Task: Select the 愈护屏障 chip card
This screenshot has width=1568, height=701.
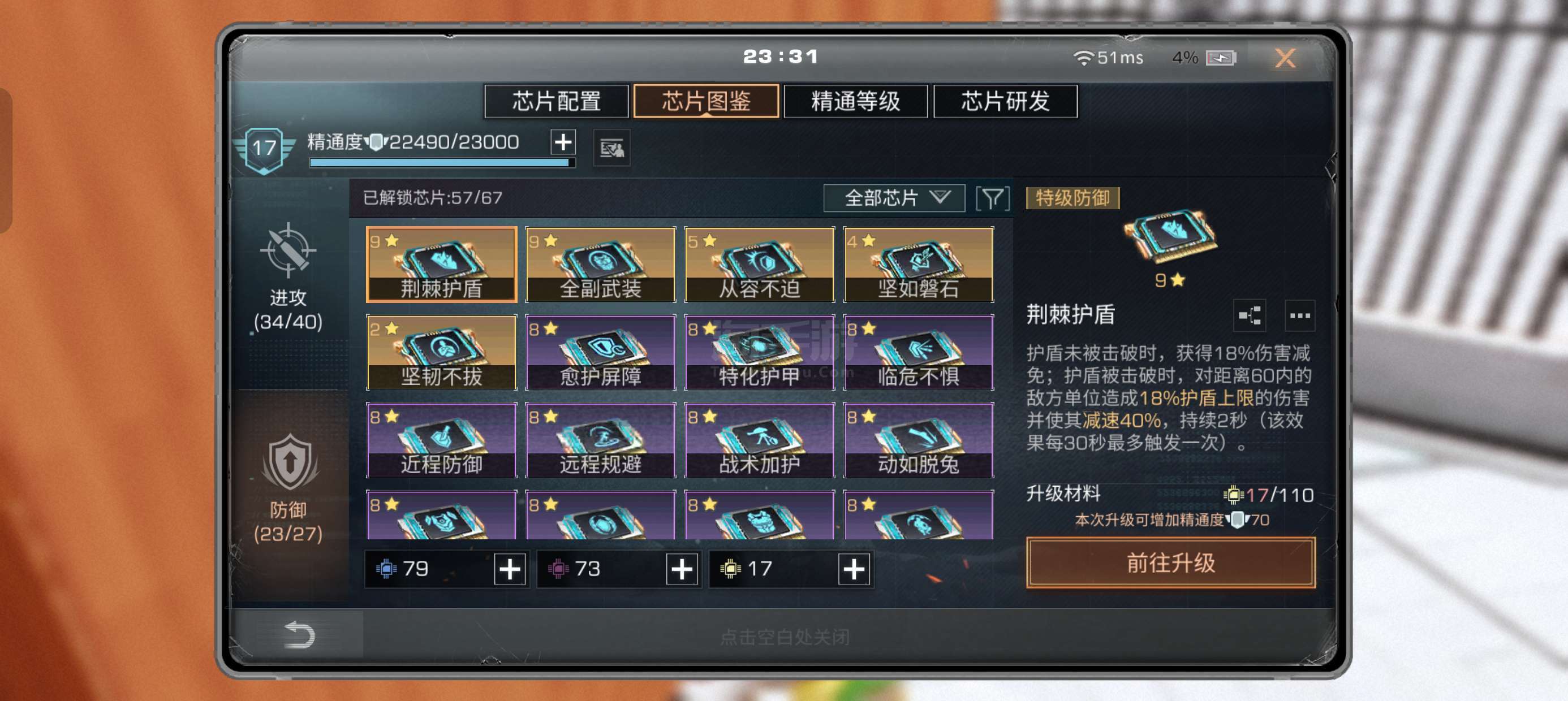Action: [x=600, y=352]
